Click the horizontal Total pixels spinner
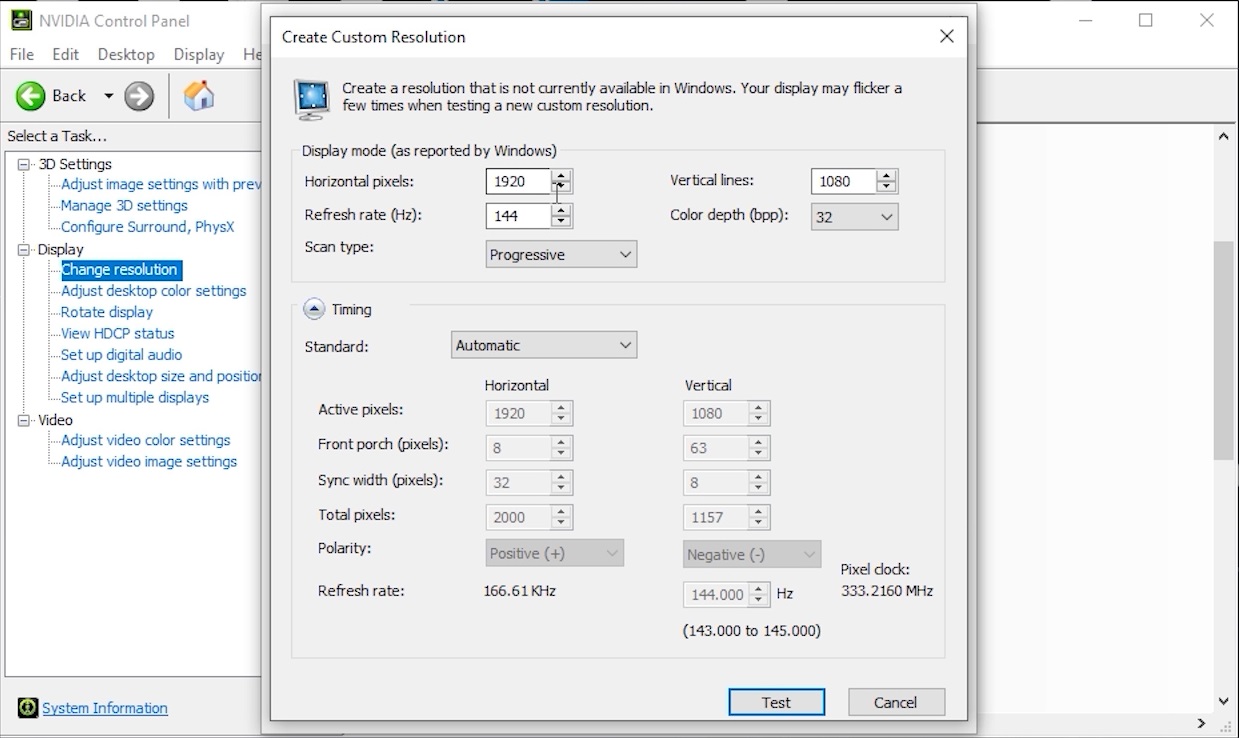The width and height of the screenshot is (1239, 738). tap(561, 517)
